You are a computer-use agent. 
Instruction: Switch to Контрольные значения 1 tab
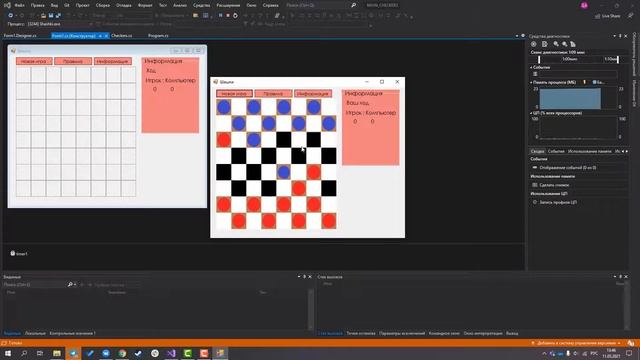72,333
